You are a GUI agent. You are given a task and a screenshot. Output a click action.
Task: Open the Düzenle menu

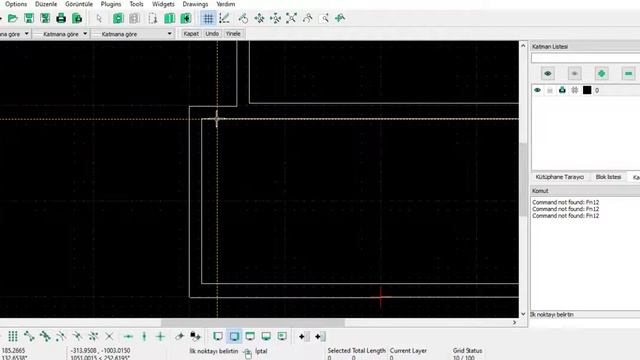[x=46, y=4]
